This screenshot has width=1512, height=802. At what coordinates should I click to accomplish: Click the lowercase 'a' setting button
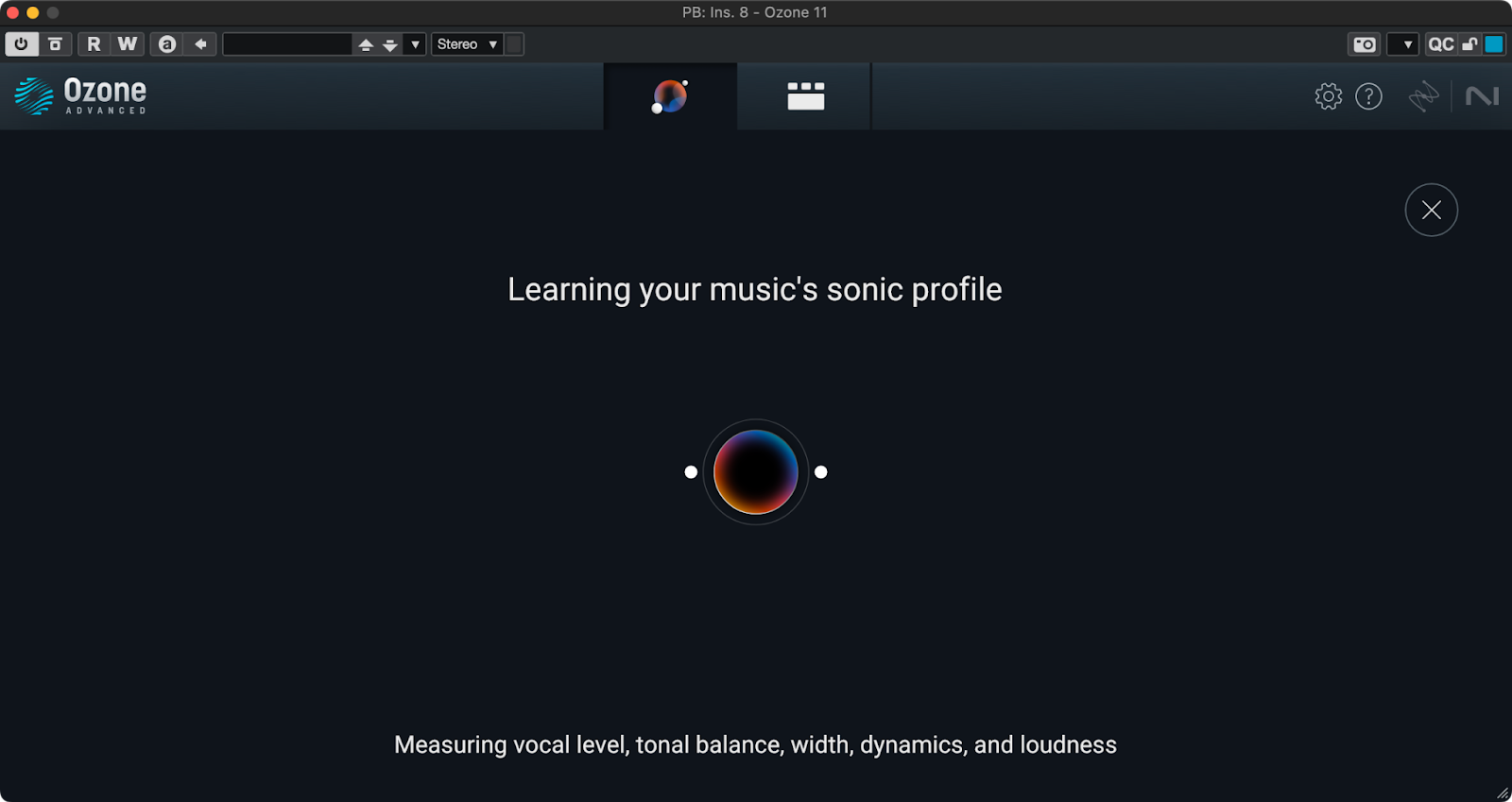pyautogui.click(x=167, y=44)
